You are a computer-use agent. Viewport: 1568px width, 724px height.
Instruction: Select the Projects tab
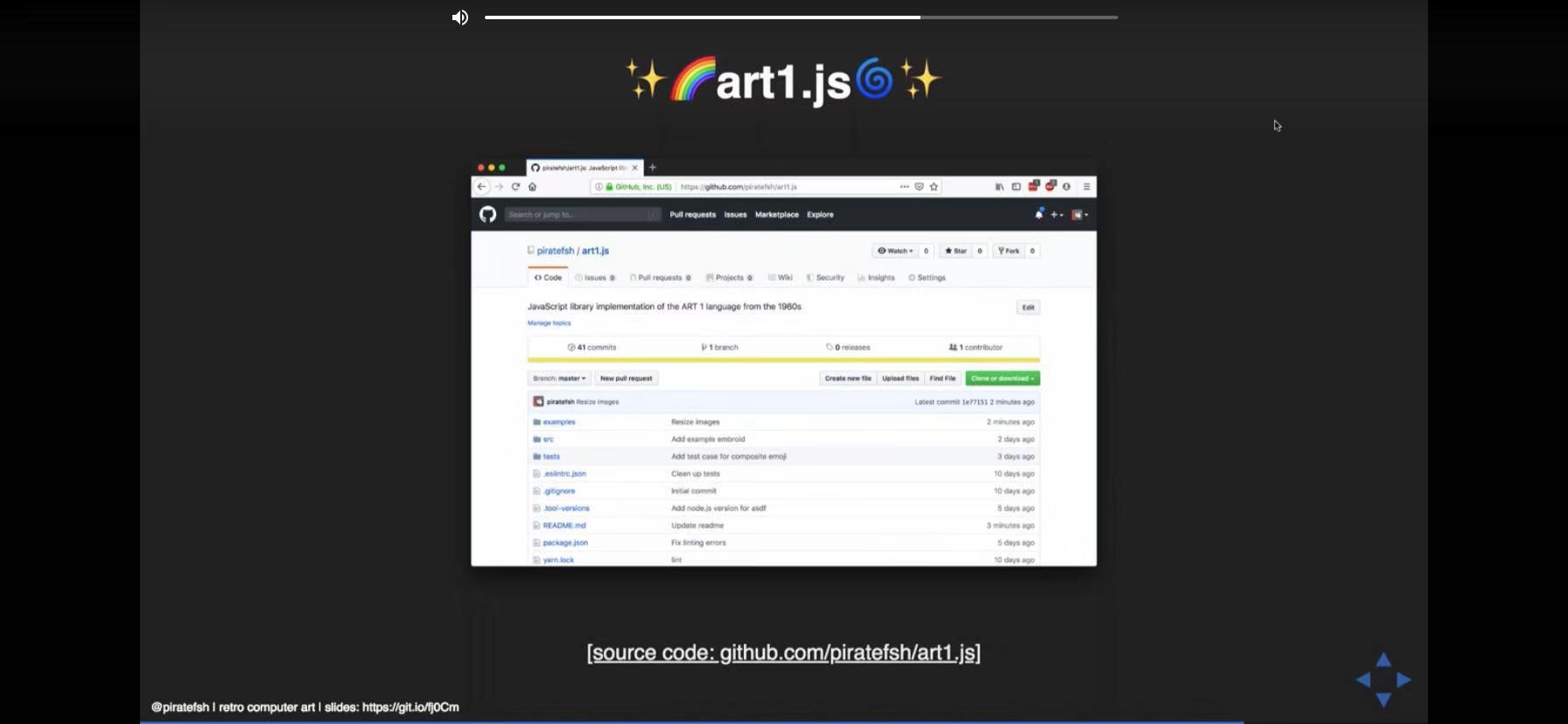click(730, 277)
